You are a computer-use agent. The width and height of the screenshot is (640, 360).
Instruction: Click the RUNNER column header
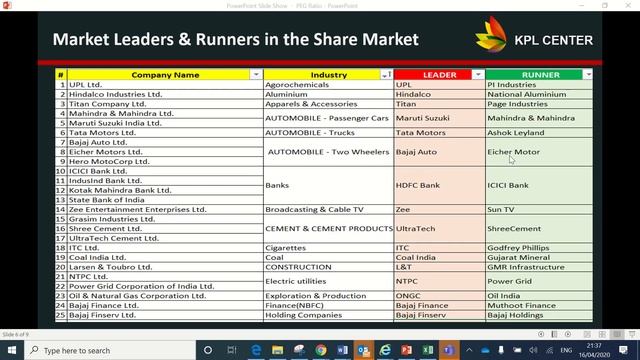click(x=540, y=75)
